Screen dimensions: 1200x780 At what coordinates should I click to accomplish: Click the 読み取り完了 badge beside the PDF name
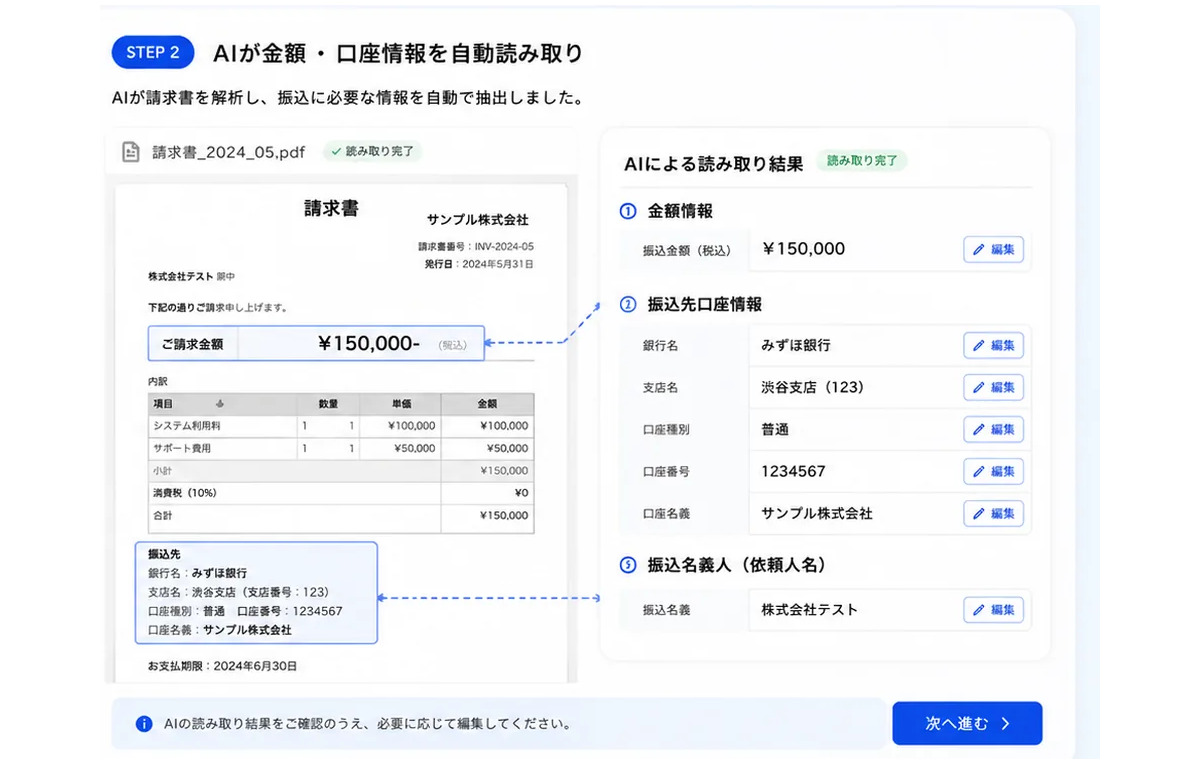coord(372,152)
